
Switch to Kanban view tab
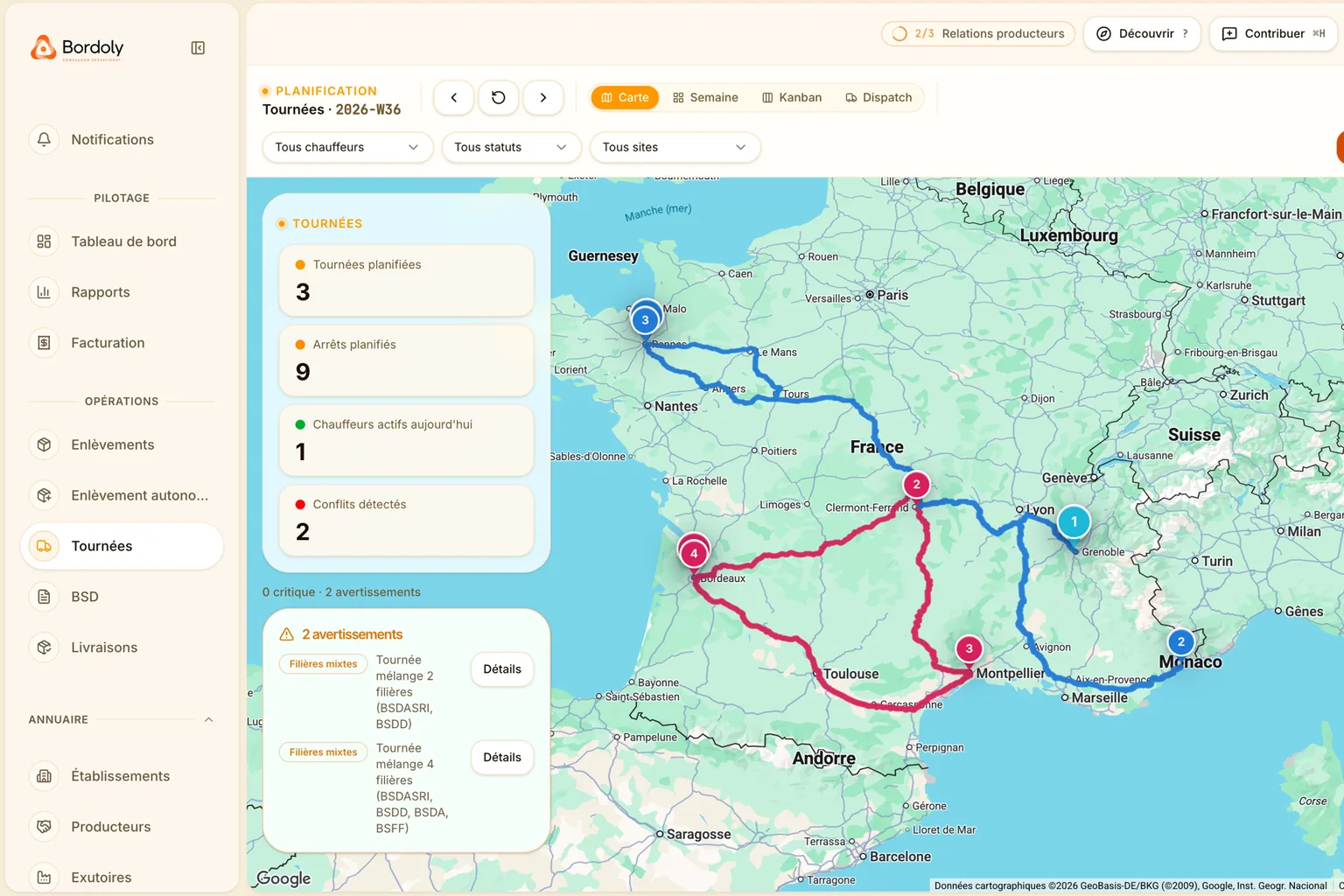(x=792, y=97)
